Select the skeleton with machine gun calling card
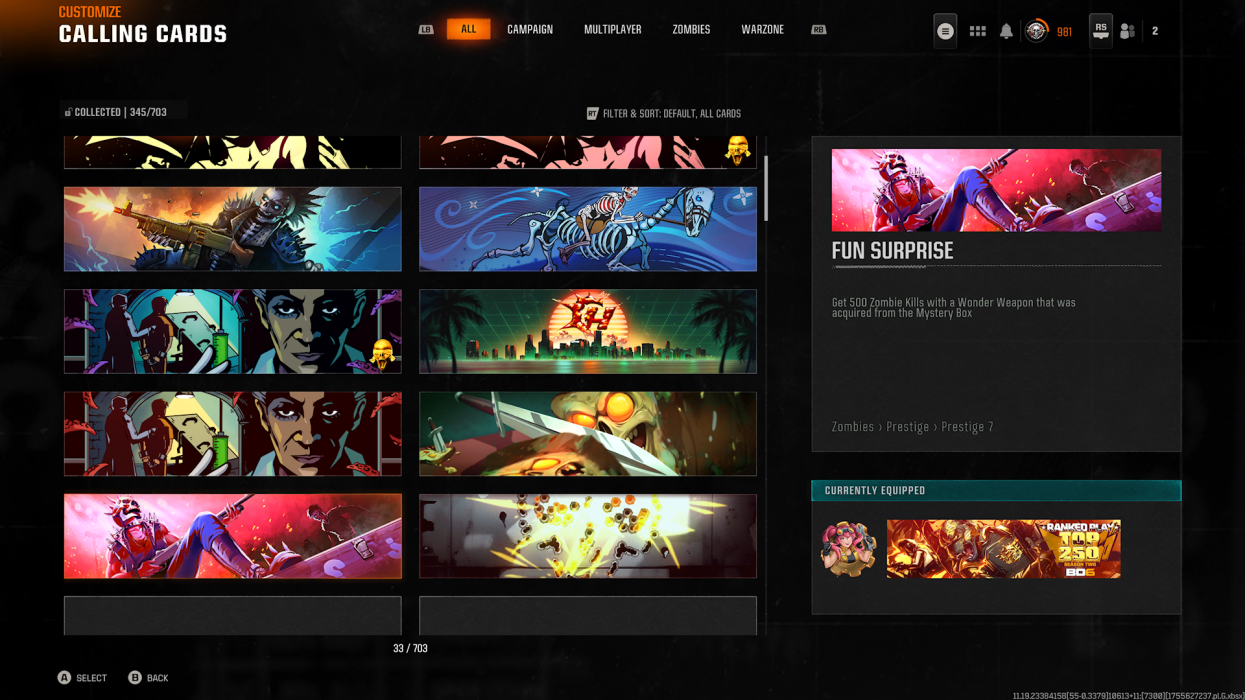This screenshot has width=1245, height=700. tap(233, 229)
